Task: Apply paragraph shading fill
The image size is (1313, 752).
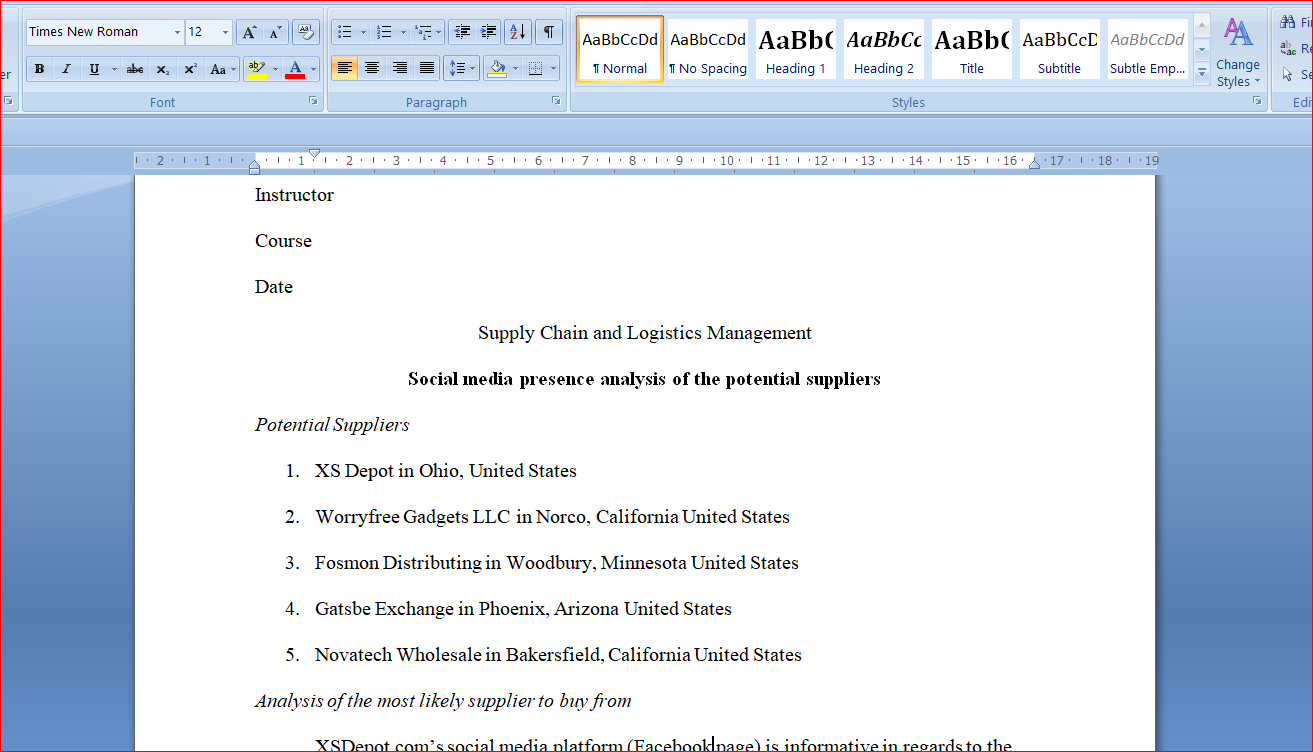Action: 497,68
